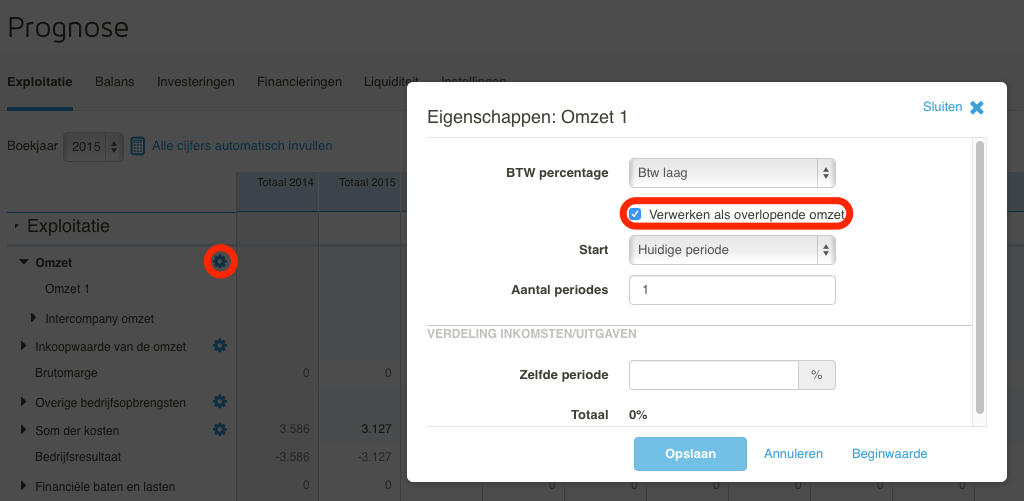
Task: Toggle Verwerken als overlopende omzet checkbox
Action: tap(635, 214)
